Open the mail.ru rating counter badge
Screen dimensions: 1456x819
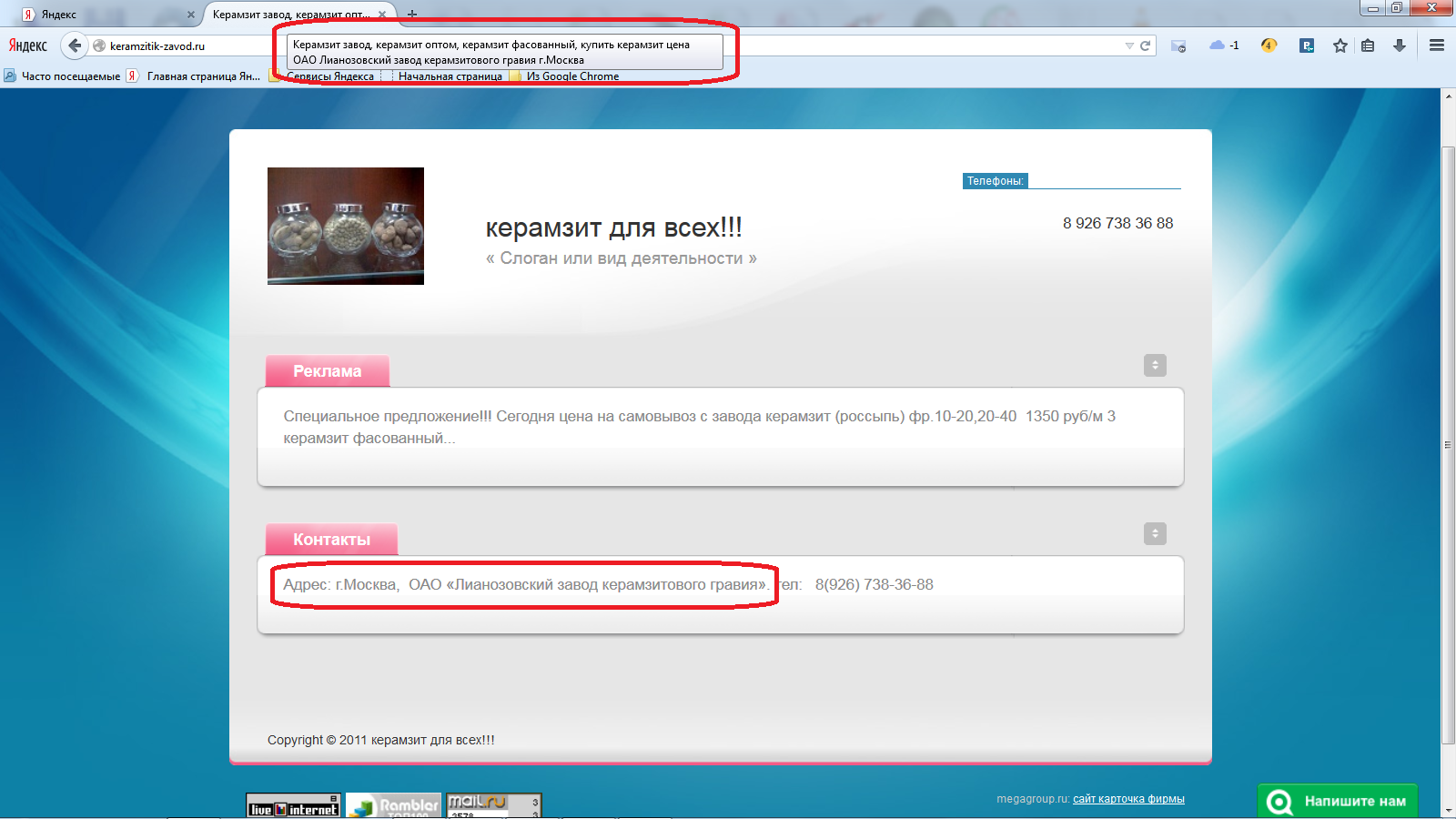click(x=493, y=805)
